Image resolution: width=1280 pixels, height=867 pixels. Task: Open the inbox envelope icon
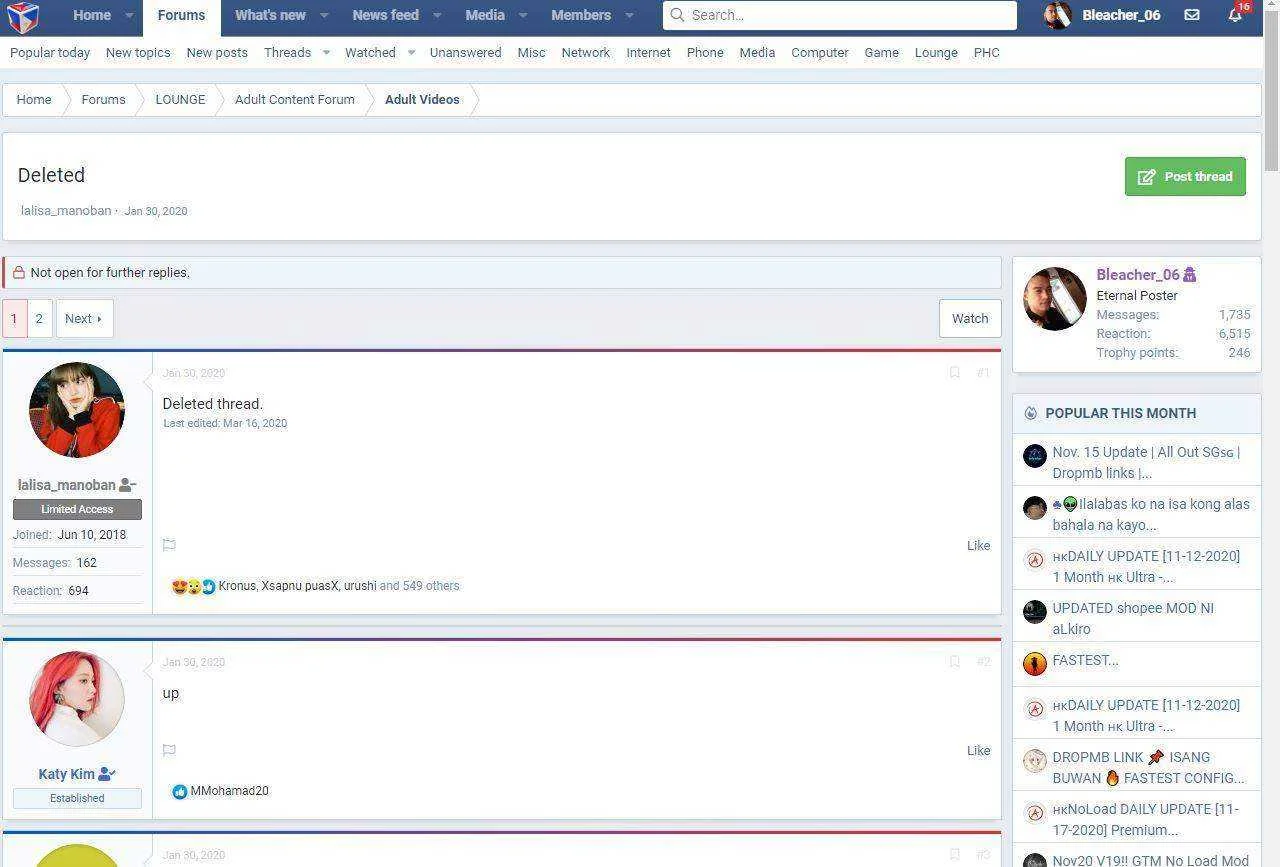[x=1192, y=15]
